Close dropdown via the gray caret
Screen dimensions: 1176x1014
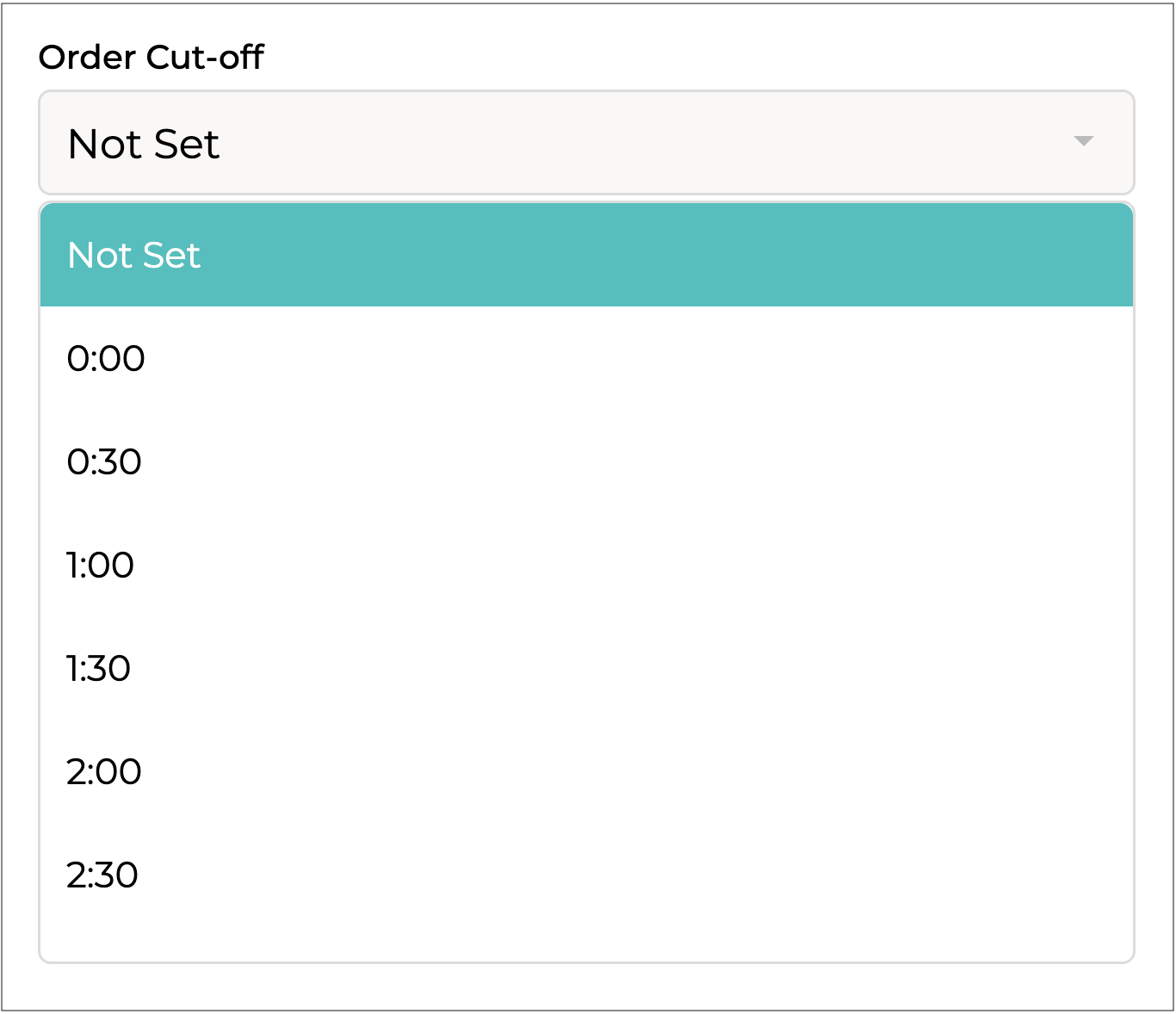point(1083,141)
